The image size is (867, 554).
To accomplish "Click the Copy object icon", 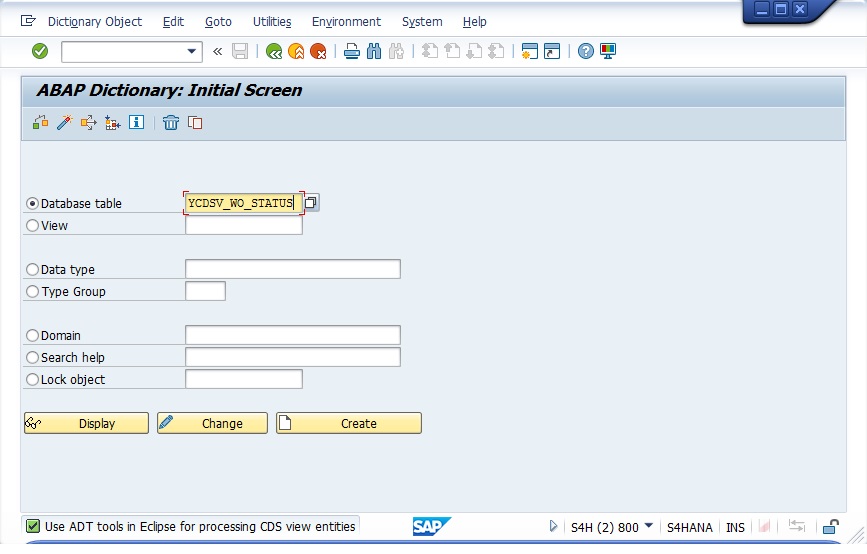I will 195,122.
